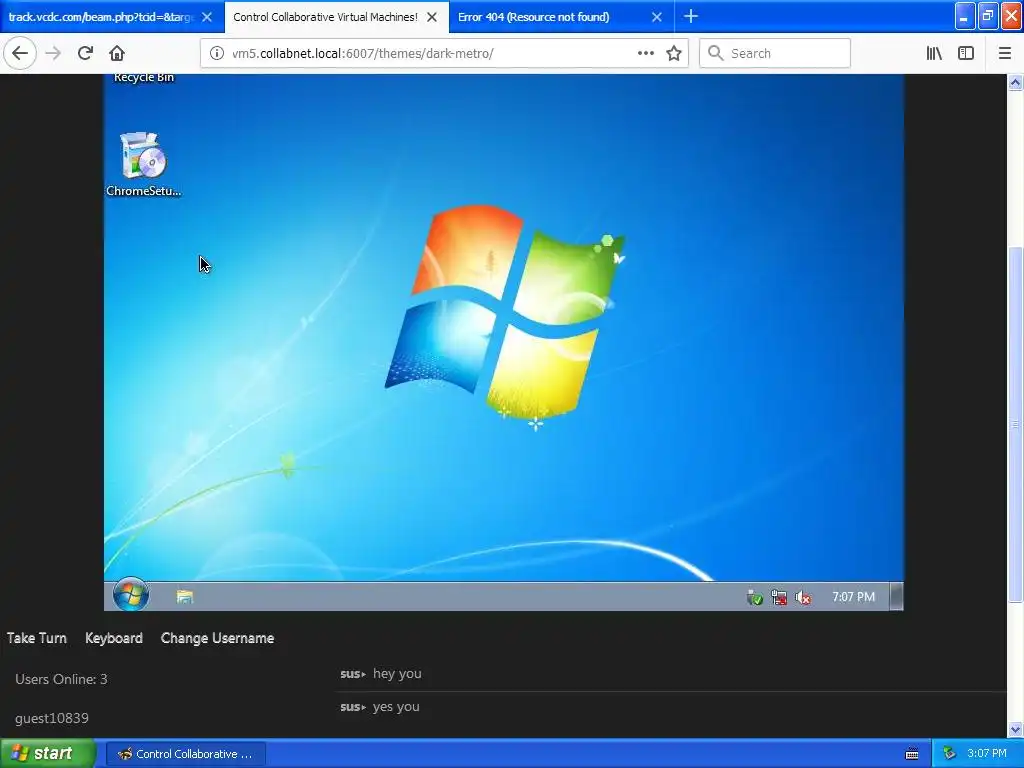
Task: Click the VM muted volume tray icon
Action: coord(803,597)
